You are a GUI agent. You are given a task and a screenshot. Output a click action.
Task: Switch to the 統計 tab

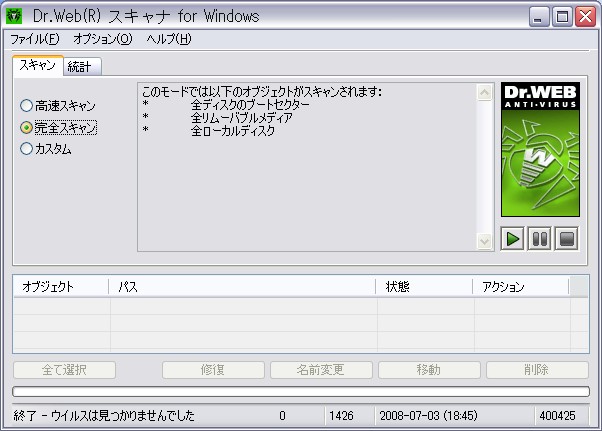(82, 67)
